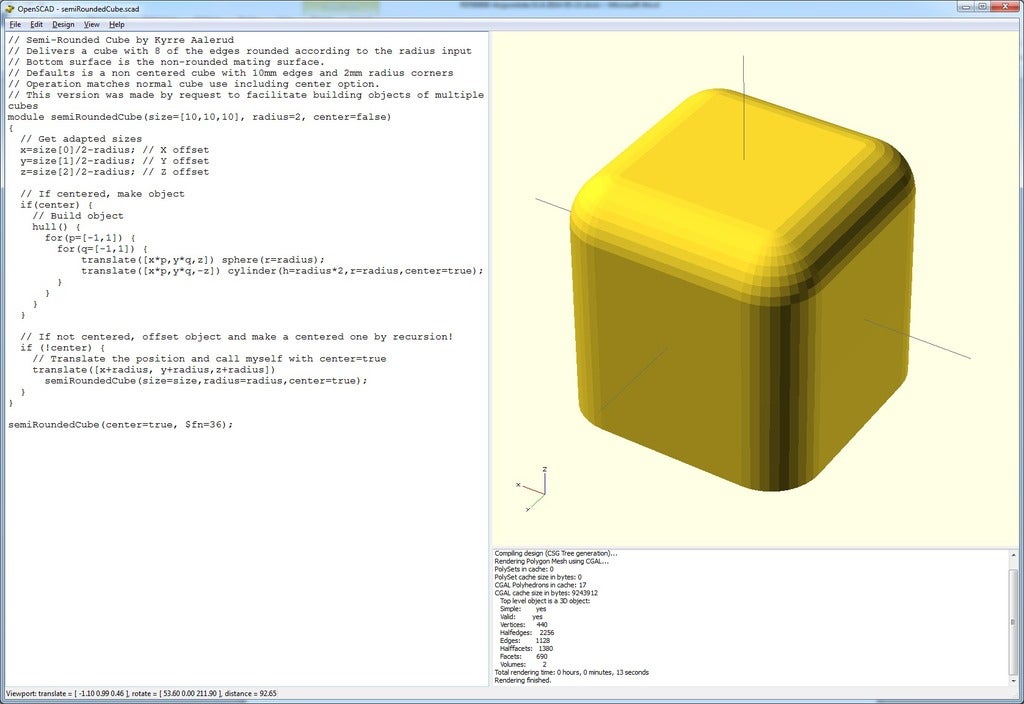Click the 'if(center) {' code line
Viewport: 1024px width, 704px height.
(56, 205)
